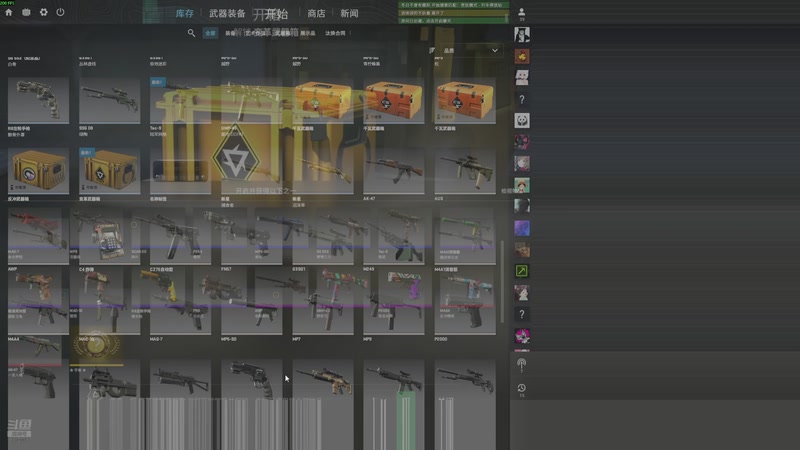The width and height of the screenshot is (800, 450).
Task: Open the recent teammates history icon
Action: [x=521, y=389]
